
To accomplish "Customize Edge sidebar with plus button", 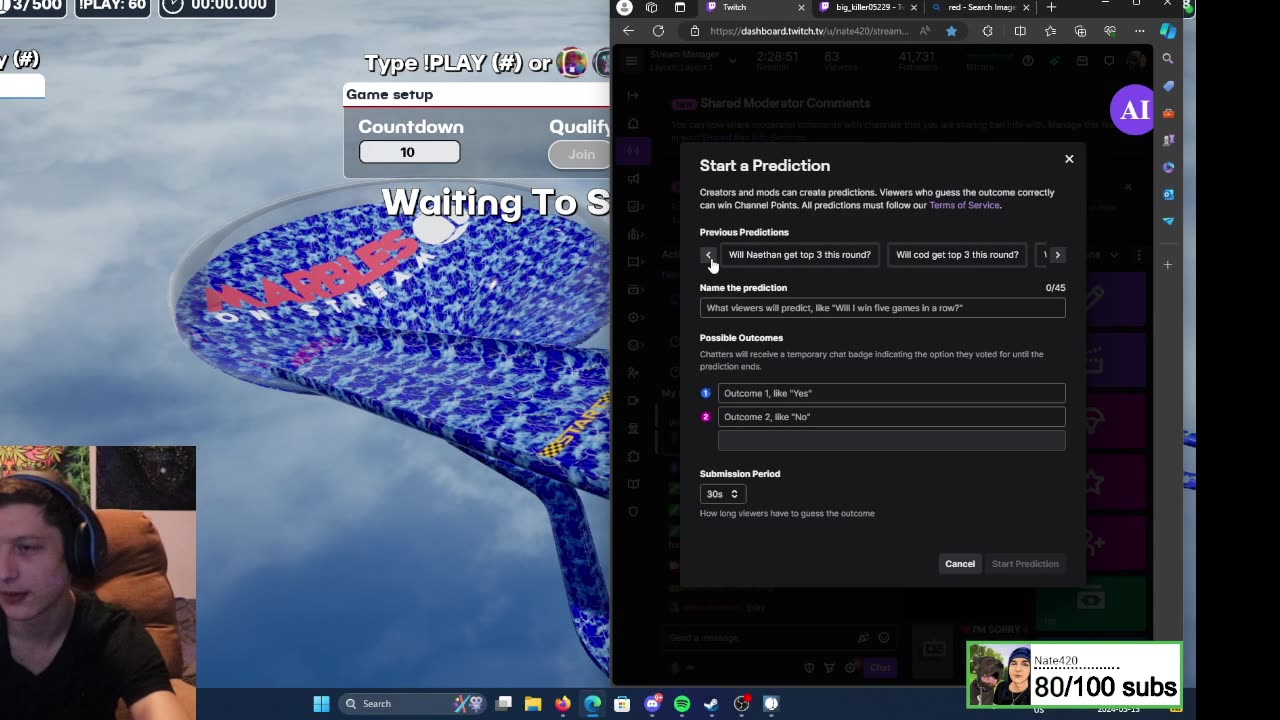I will point(1168,265).
